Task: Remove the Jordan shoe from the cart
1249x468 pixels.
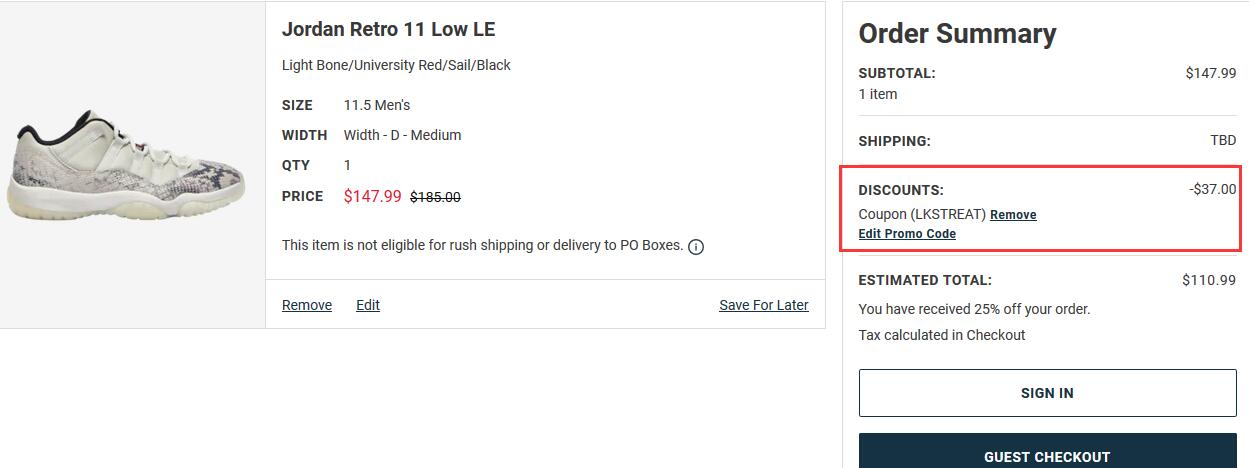Action: [307, 305]
